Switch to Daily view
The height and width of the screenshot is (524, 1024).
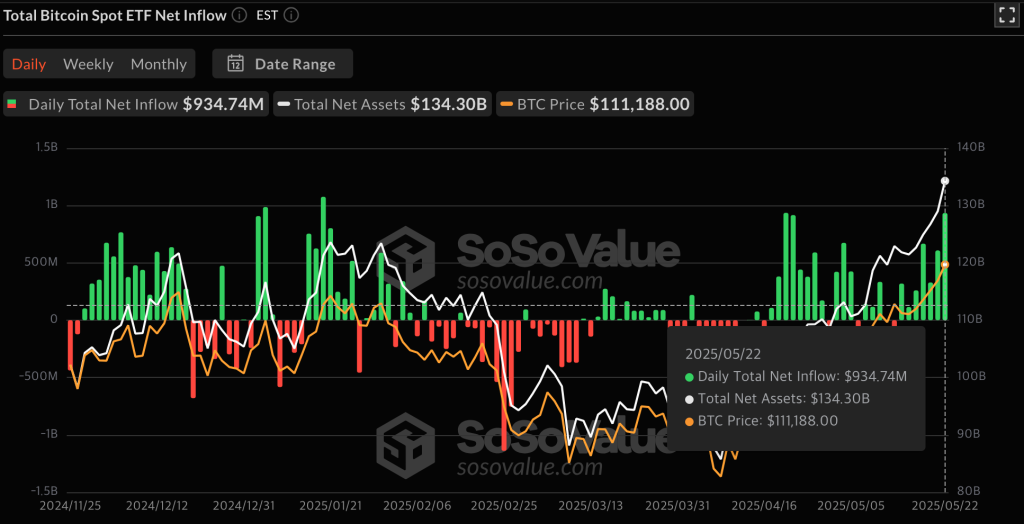click(x=29, y=64)
